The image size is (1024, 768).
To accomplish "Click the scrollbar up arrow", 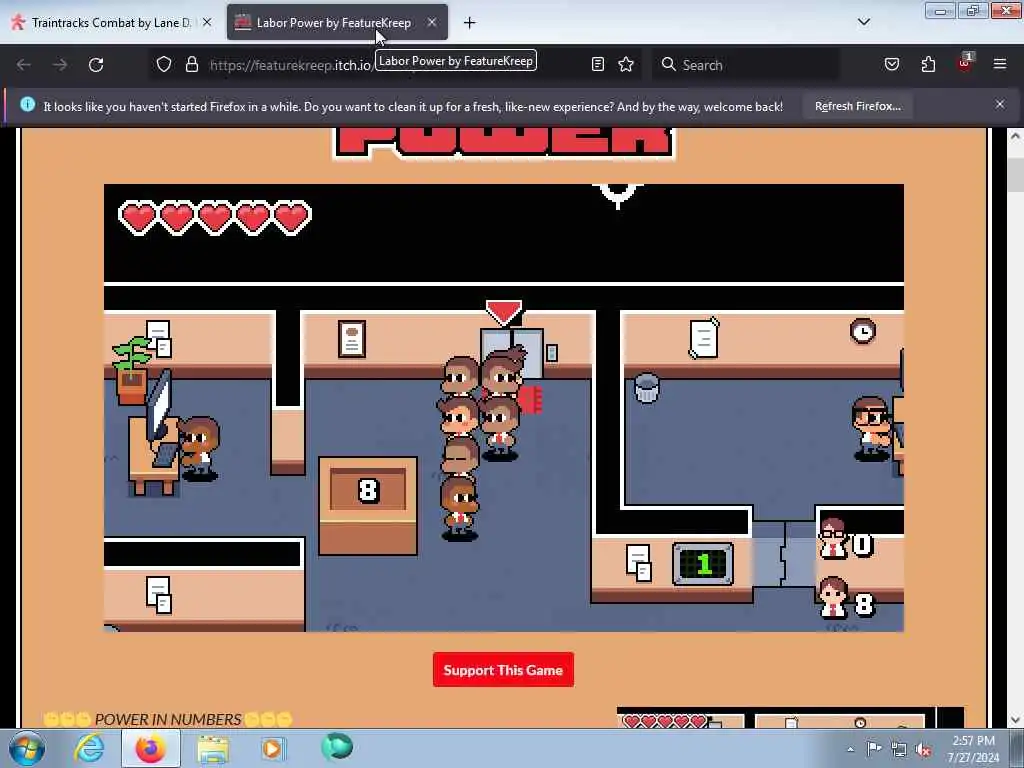I will pos(1015,136).
